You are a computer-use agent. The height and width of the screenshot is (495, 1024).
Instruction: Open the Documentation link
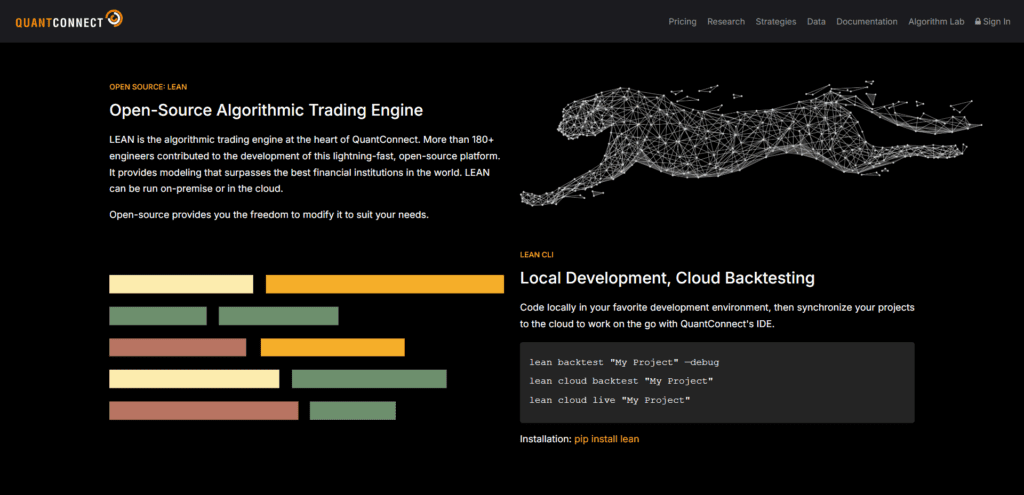866,22
